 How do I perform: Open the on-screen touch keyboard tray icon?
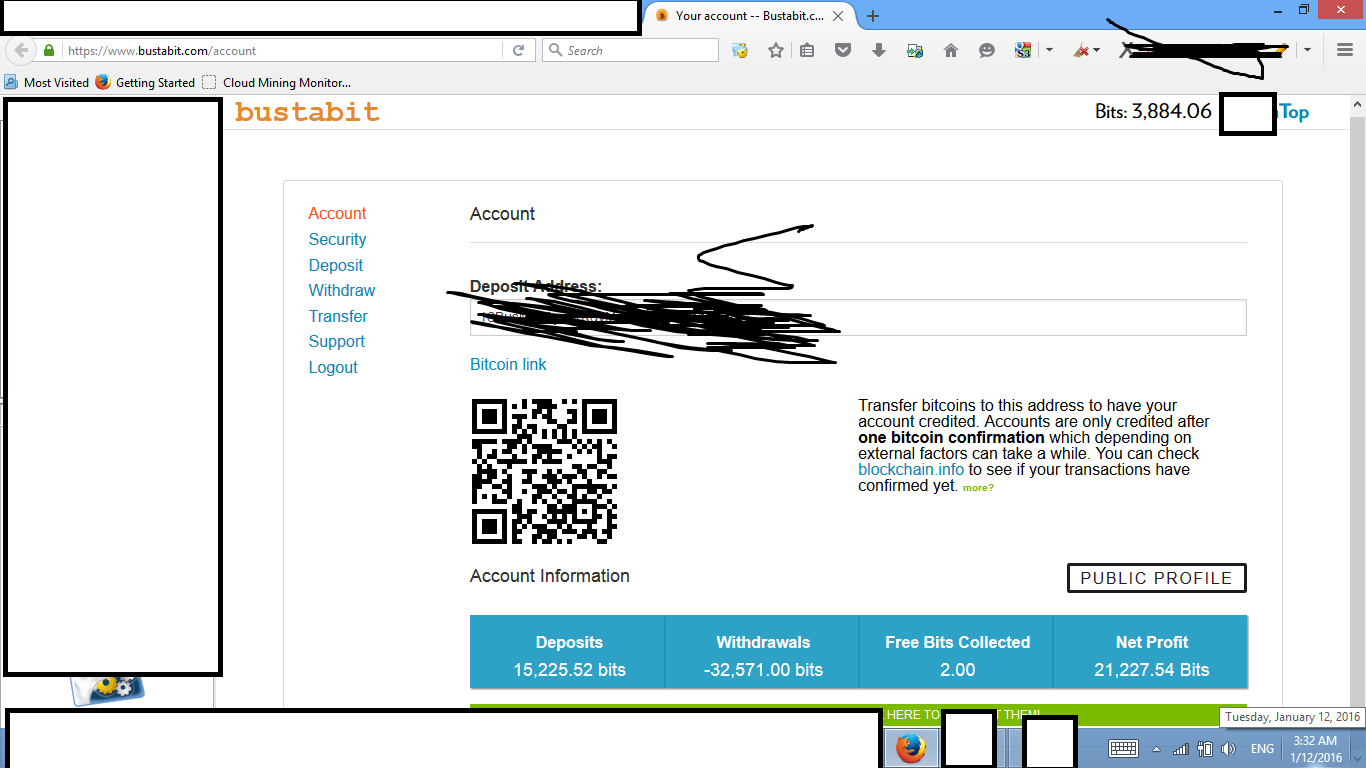[1123, 748]
